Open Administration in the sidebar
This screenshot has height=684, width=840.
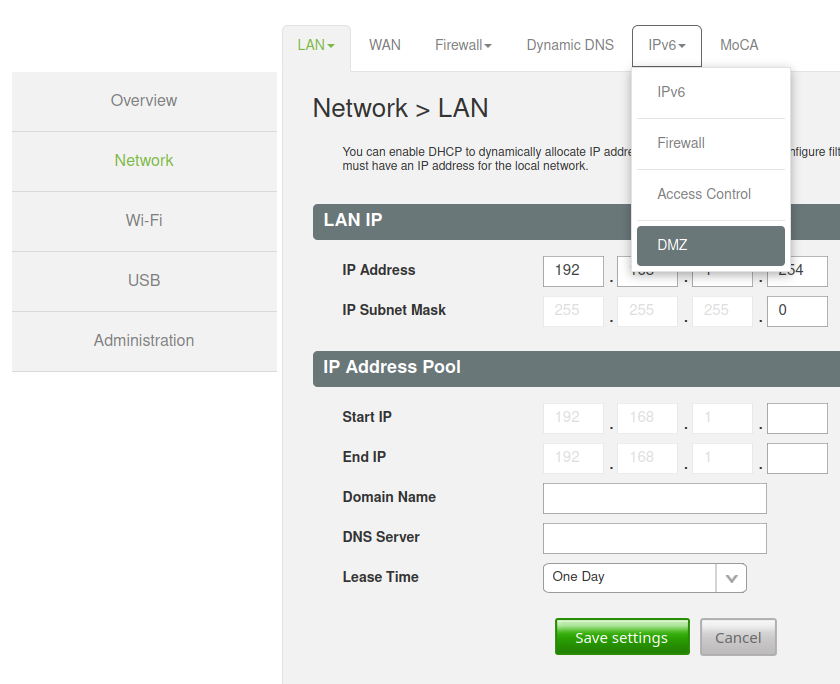tap(144, 341)
